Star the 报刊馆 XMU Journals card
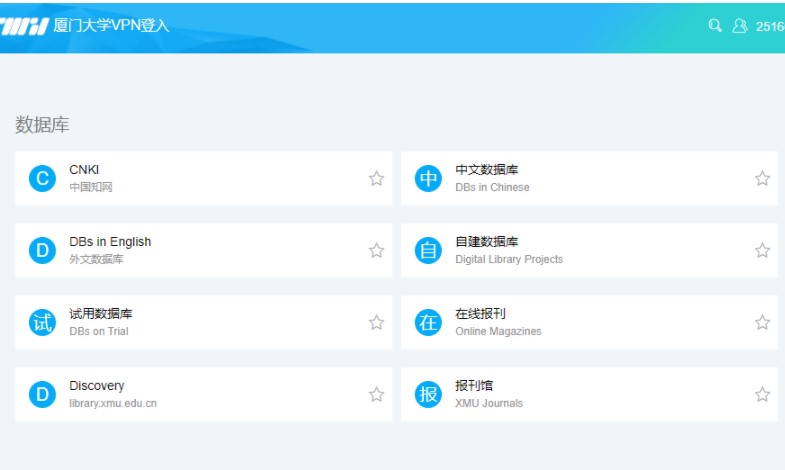This screenshot has width=785, height=470. [762, 394]
